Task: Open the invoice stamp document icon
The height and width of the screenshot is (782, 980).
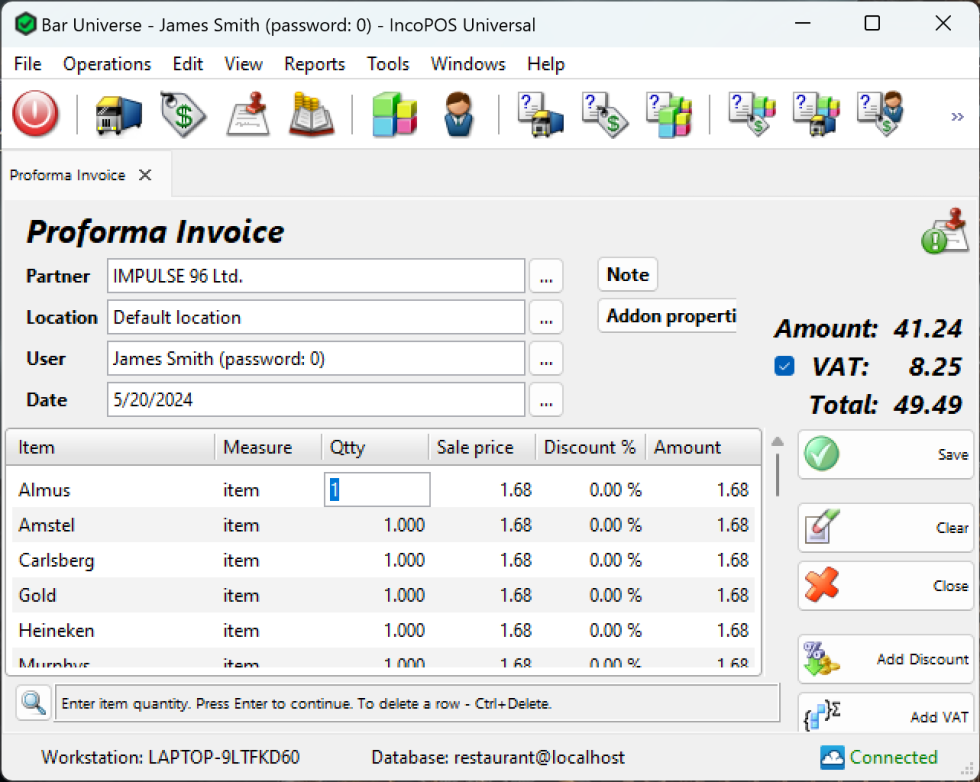Action: coord(249,114)
